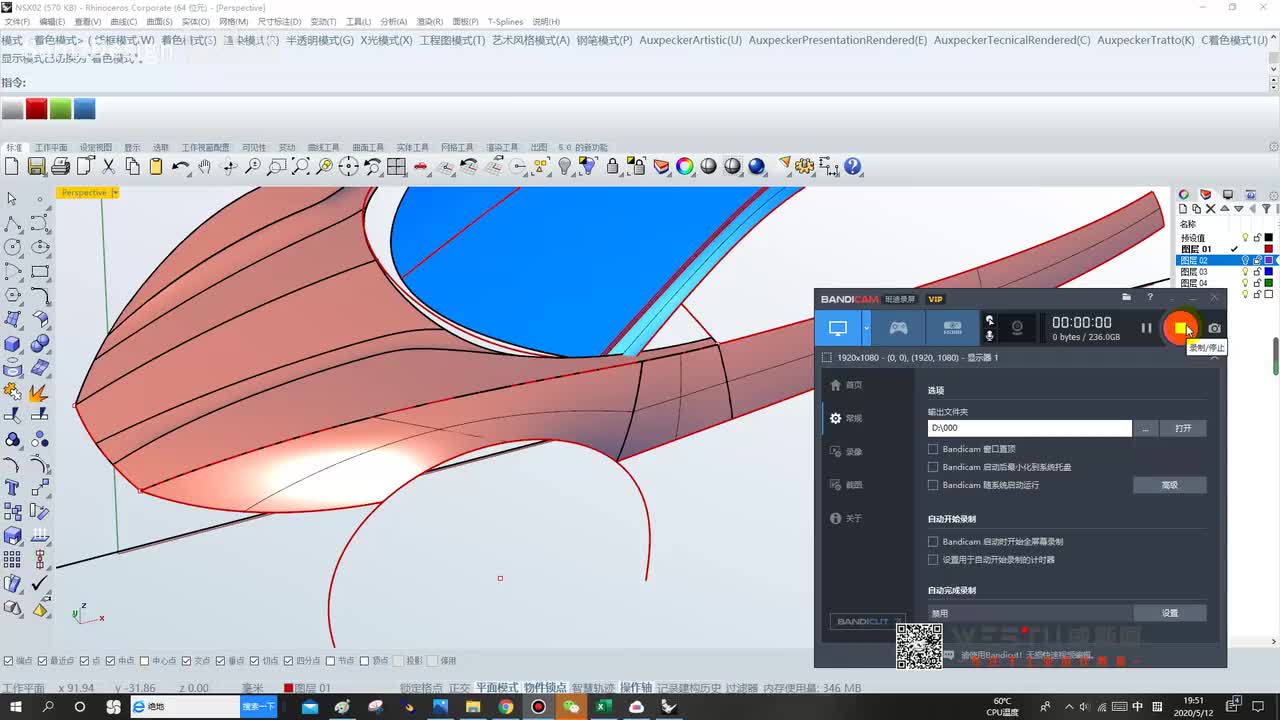Open the 自动完成录制 禁用 combo box
This screenshot has width=1280, height=720.
coord(1030,613)
